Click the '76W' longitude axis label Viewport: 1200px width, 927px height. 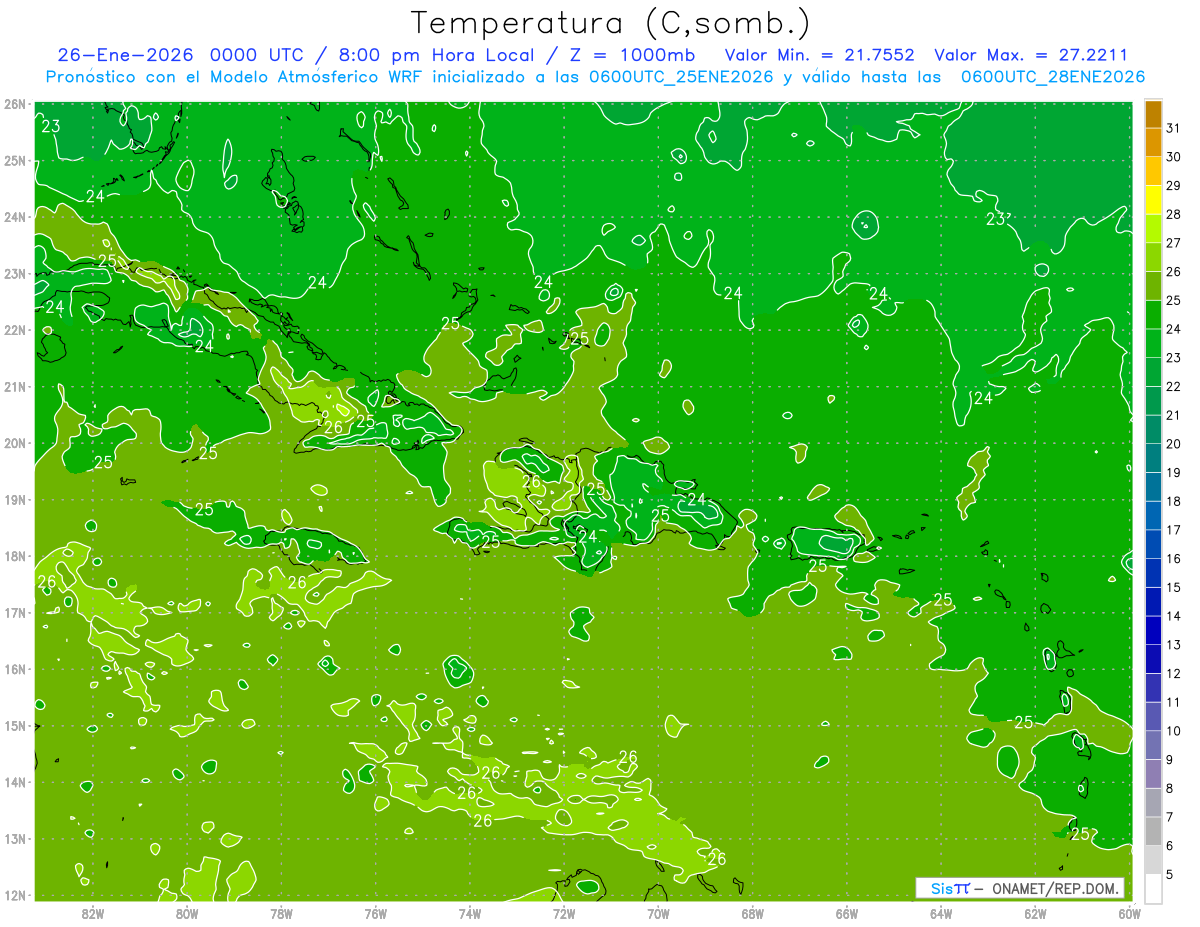(x=375, y=913)
